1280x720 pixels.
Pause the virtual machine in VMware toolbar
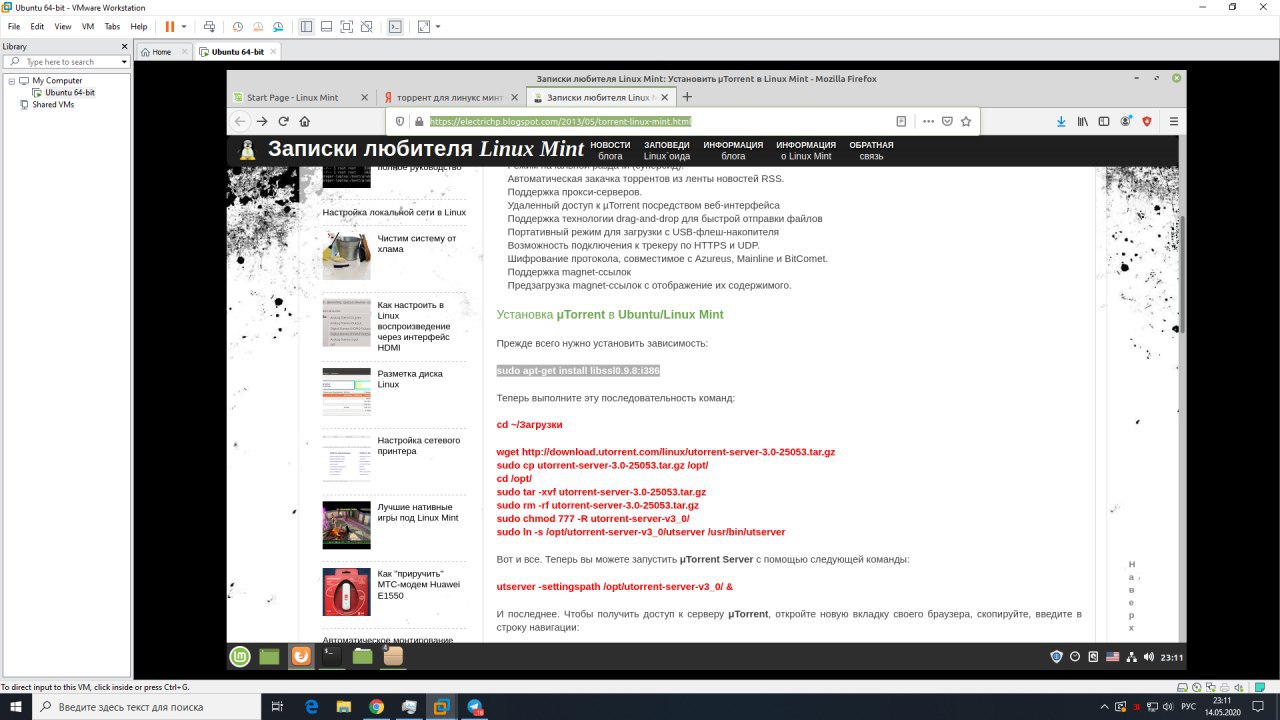[169, 26]
